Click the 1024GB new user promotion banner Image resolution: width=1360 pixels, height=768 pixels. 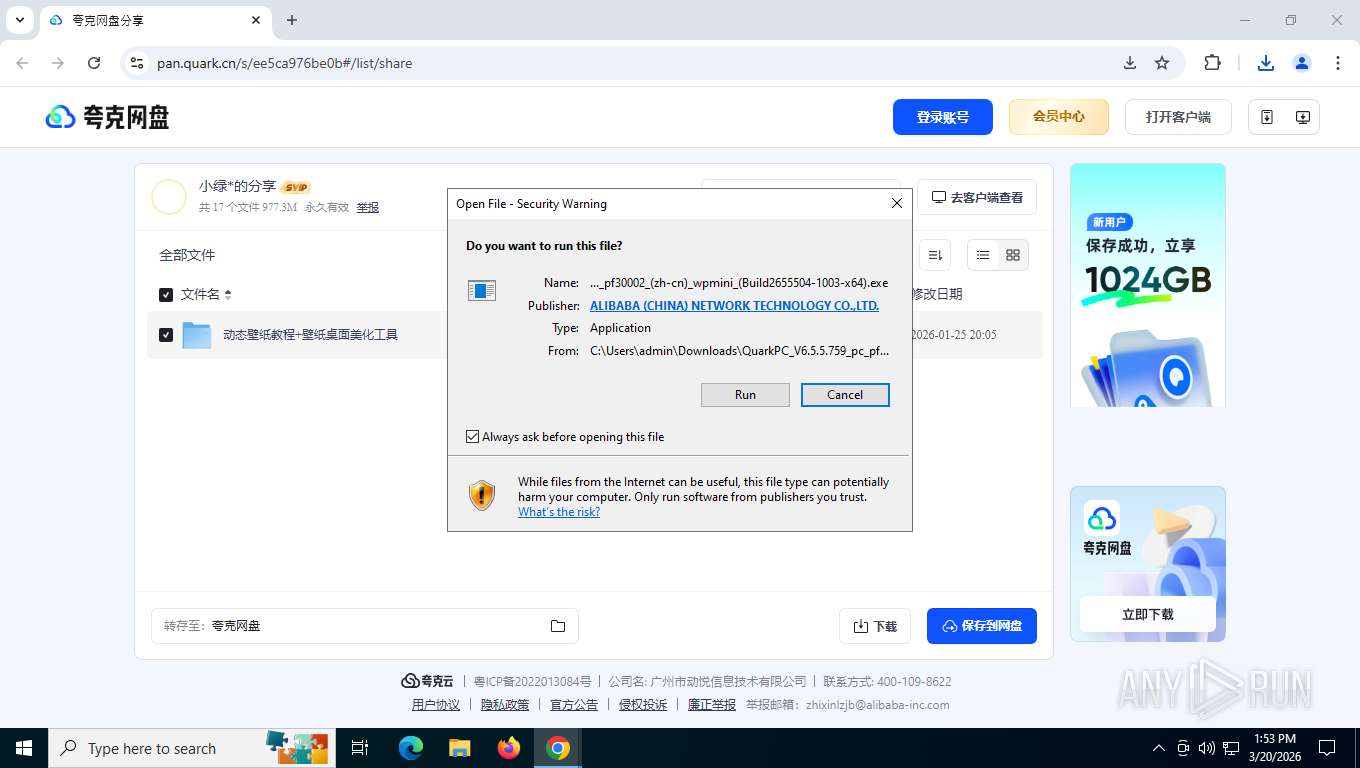1148,285
